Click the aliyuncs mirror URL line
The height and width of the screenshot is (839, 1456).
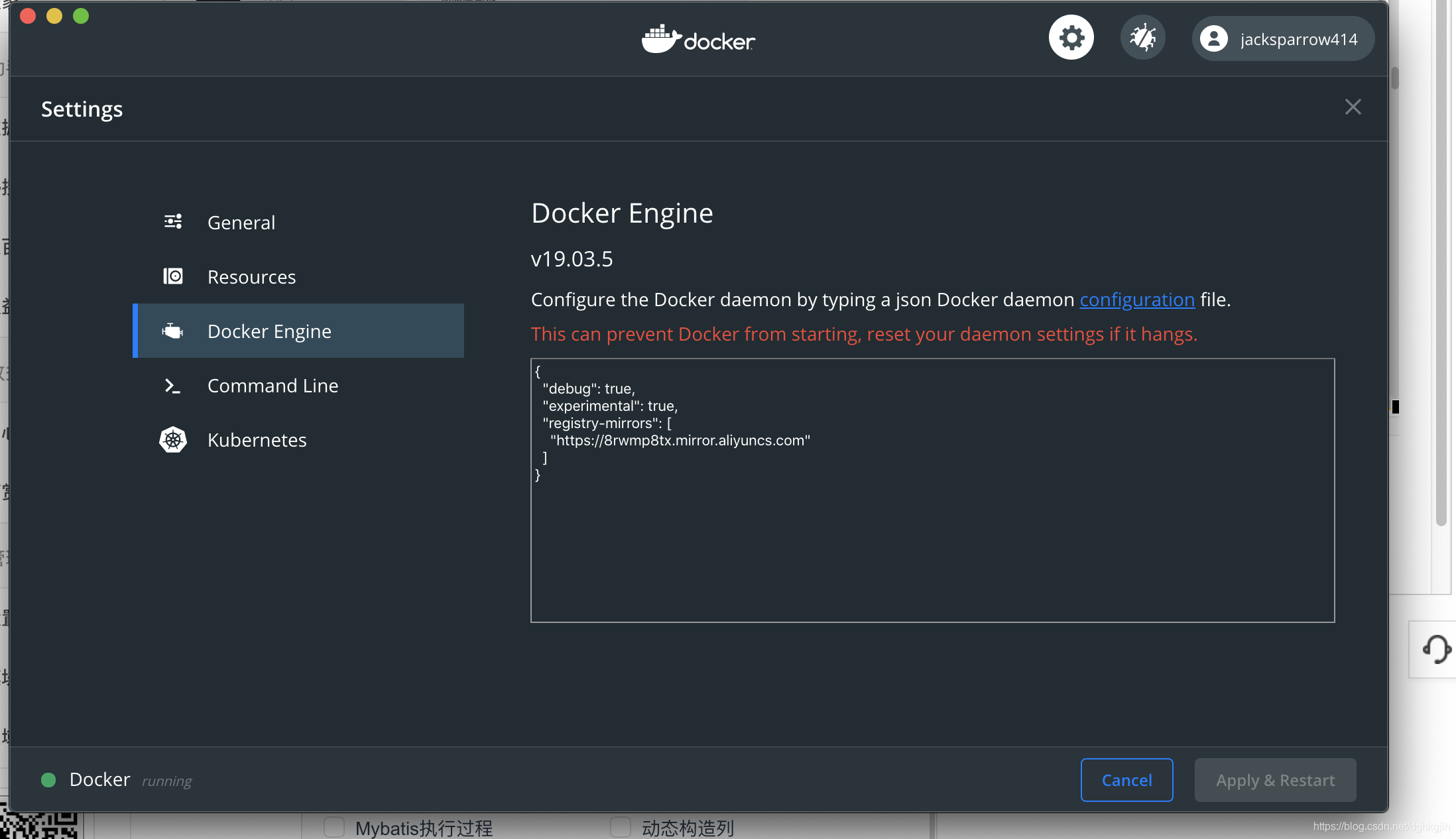click(680, 441)
